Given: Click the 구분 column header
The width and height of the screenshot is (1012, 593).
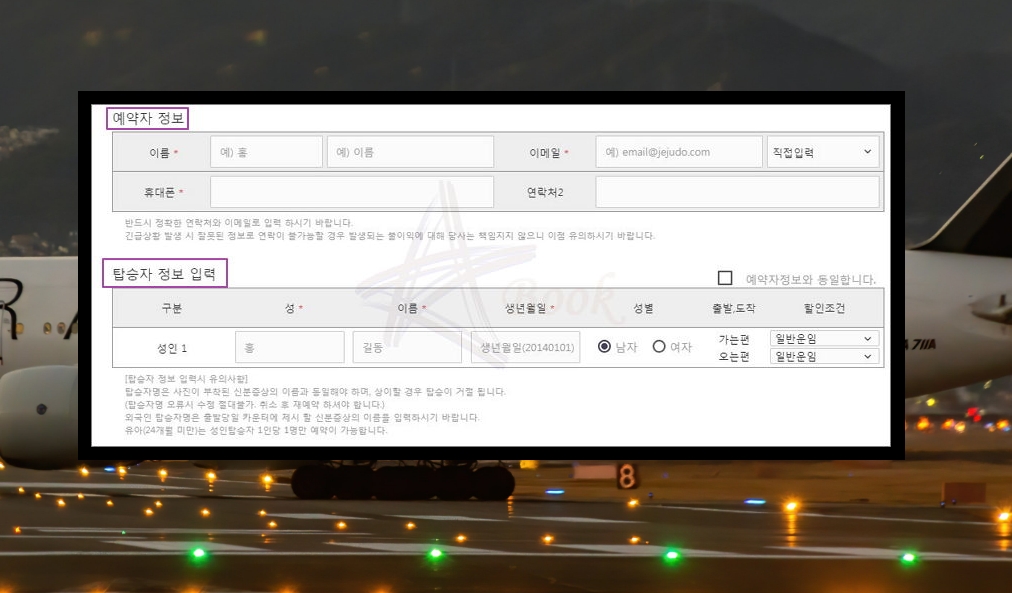Looking at the screenshot, I should (x=172, y=308).
